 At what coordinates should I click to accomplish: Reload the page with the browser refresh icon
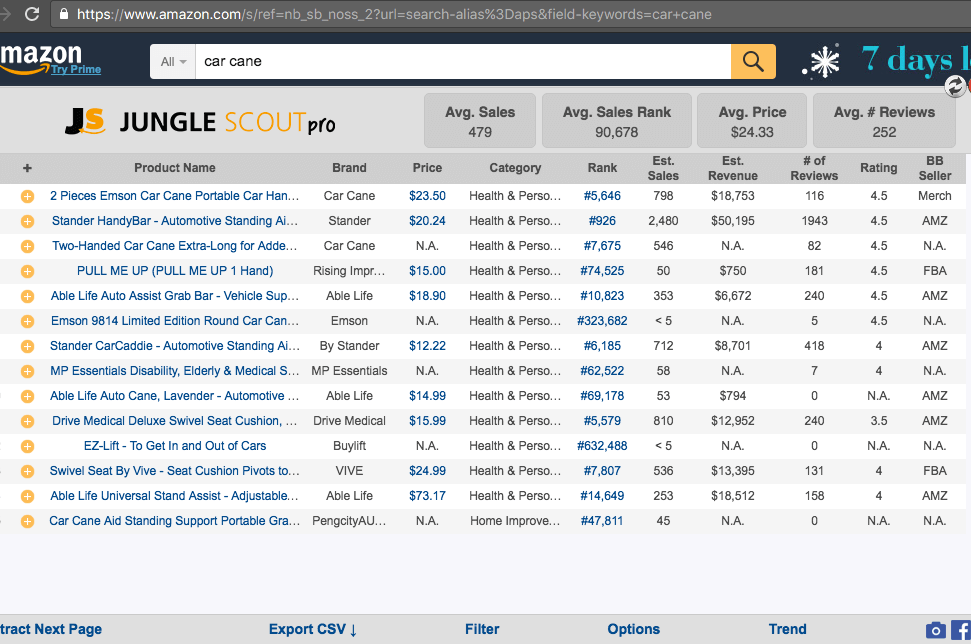coord(32,14)
